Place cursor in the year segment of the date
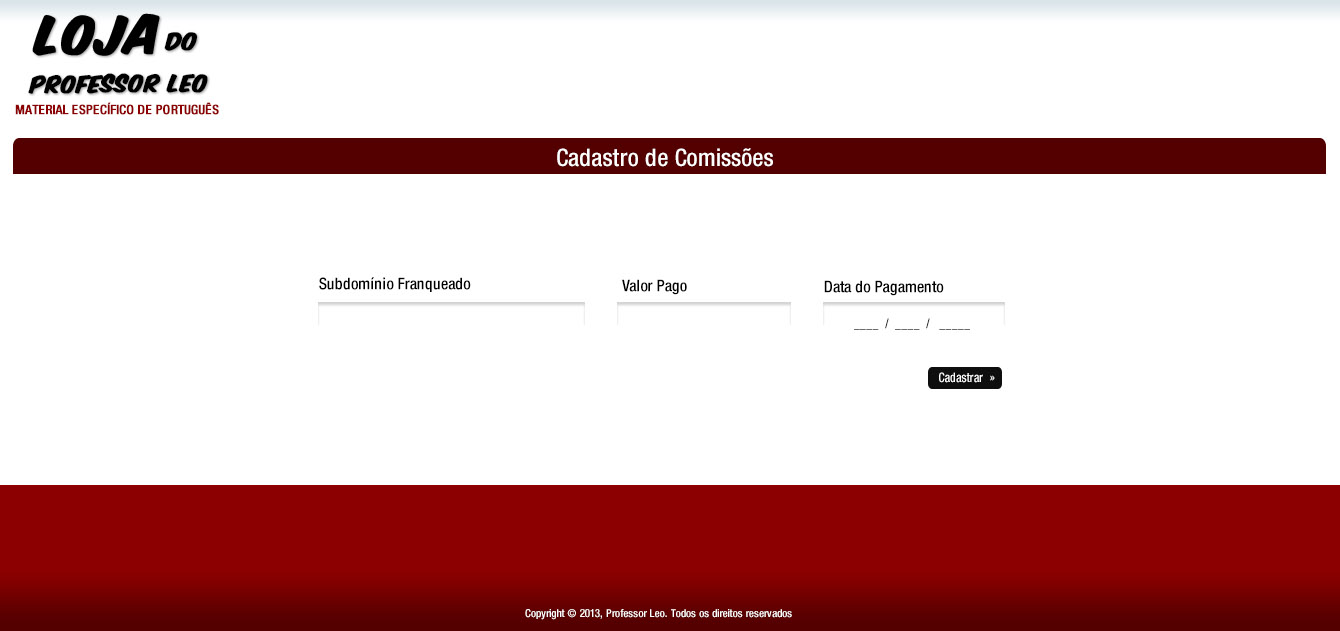Image resolution: width=1340 pixels, height=631 pixels. [x=954, y=324]
